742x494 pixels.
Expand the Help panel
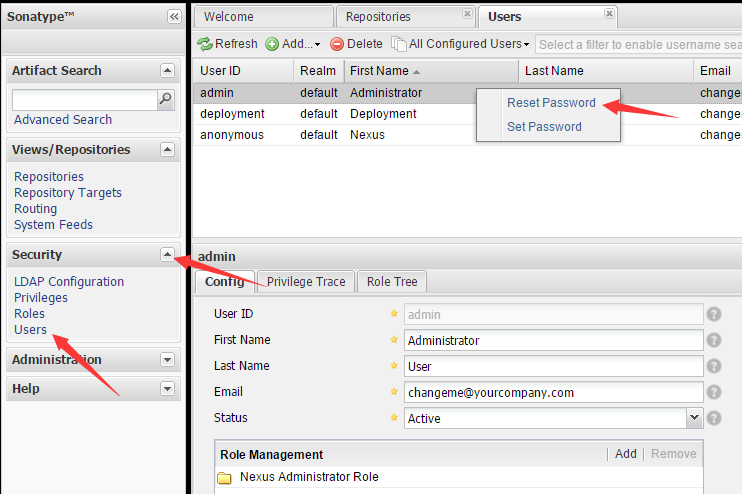(167, 388)
